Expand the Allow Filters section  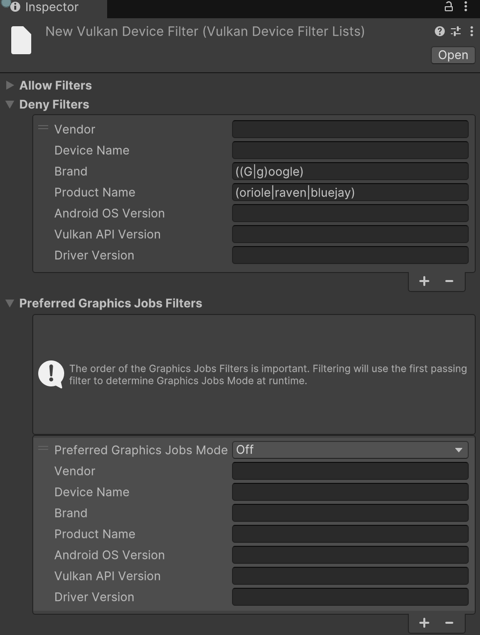(10, 85)
